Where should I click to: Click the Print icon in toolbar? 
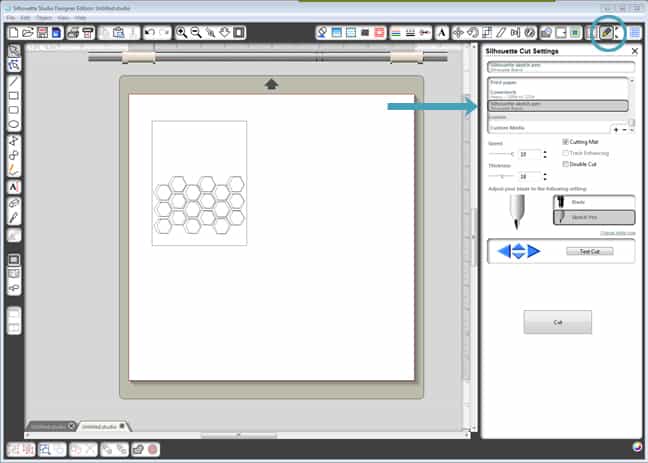click(71, 33)
